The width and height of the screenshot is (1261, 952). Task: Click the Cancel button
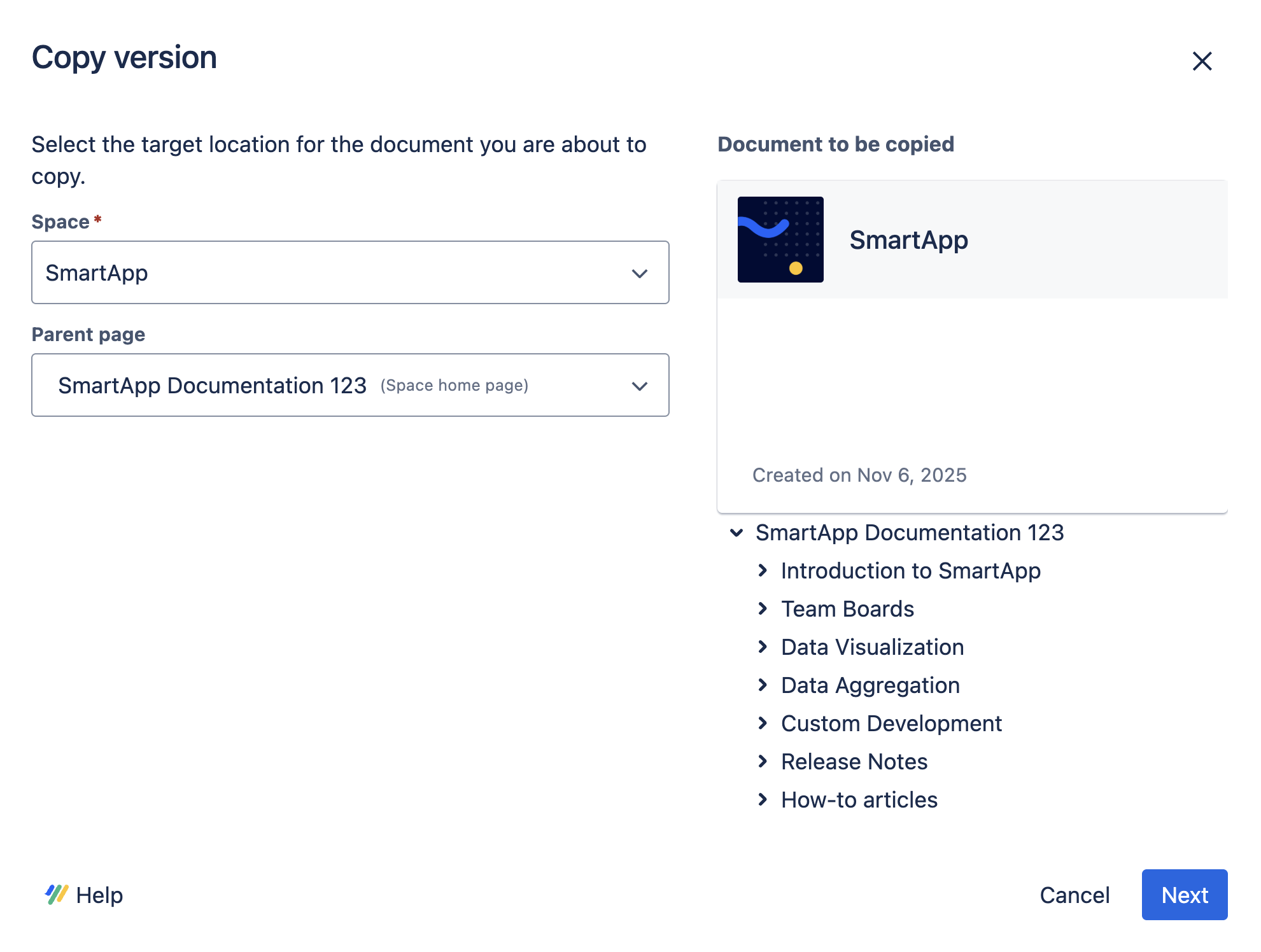[1074, 895]
